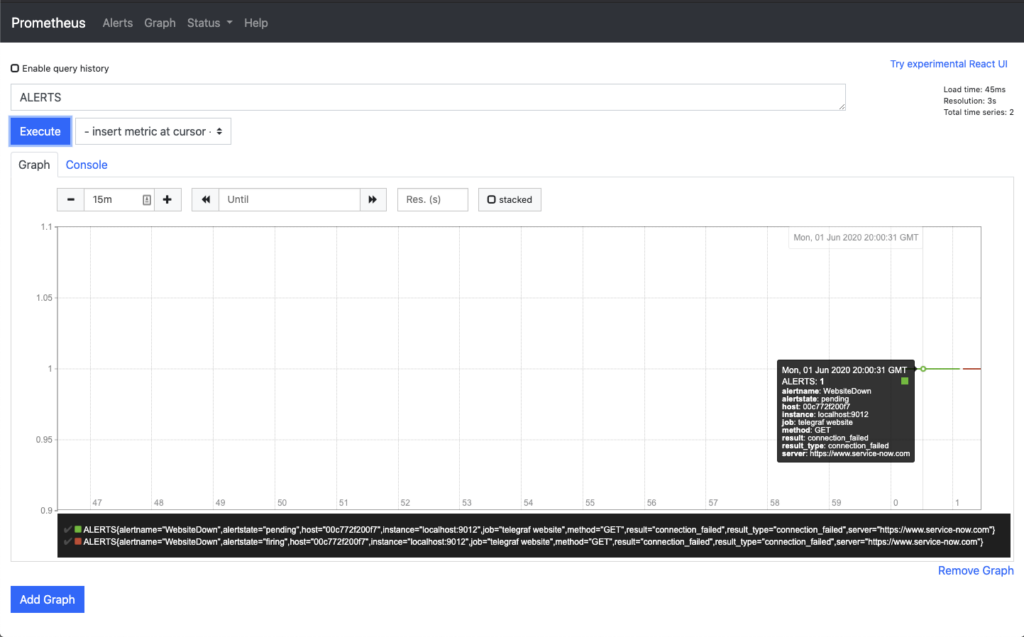Click the alertstate: pending line in tooltip
1024x637 pixels.
(x=815, y=399)
